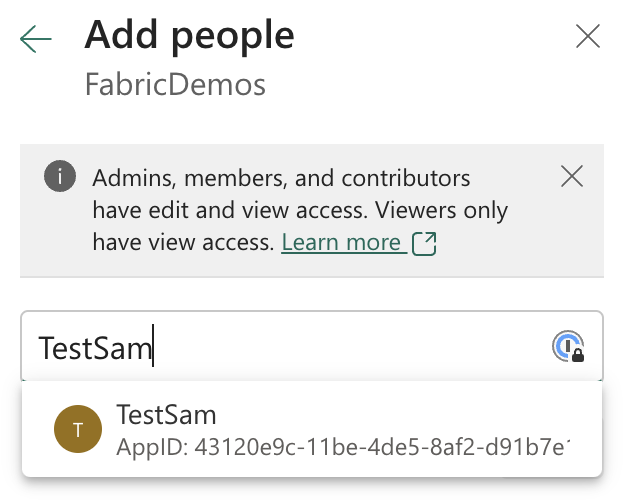Go back using the green arrow
Viewport: 624px width, 502px height.
click(35, 39)
